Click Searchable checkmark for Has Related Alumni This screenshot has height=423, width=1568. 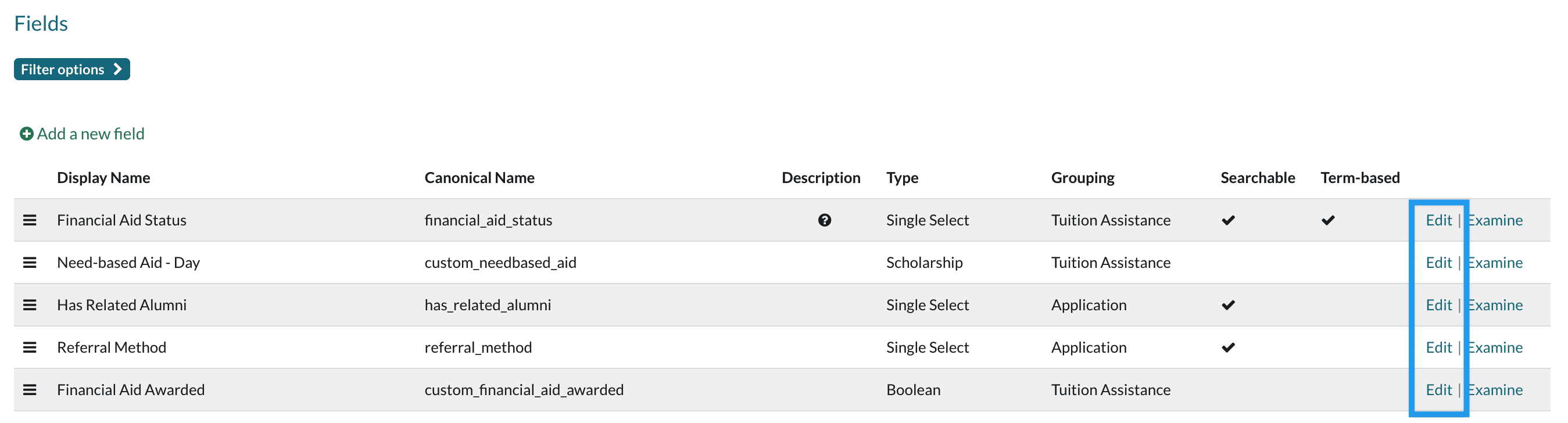click(1228, 305)
